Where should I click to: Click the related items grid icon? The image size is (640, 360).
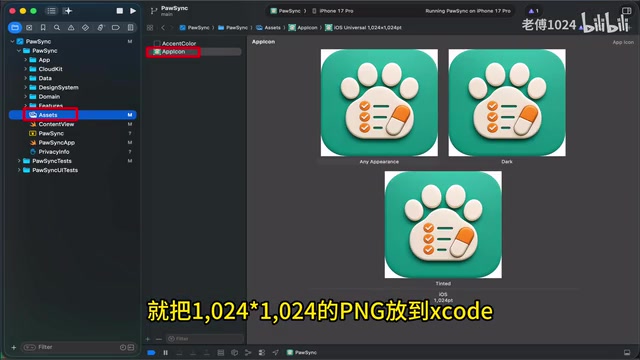150,28
